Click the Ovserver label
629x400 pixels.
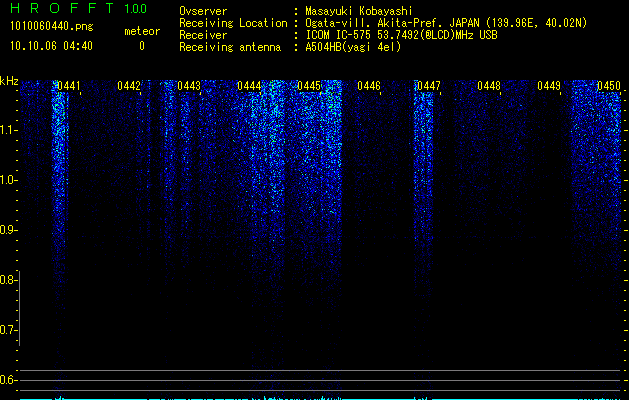coord(203,11)
